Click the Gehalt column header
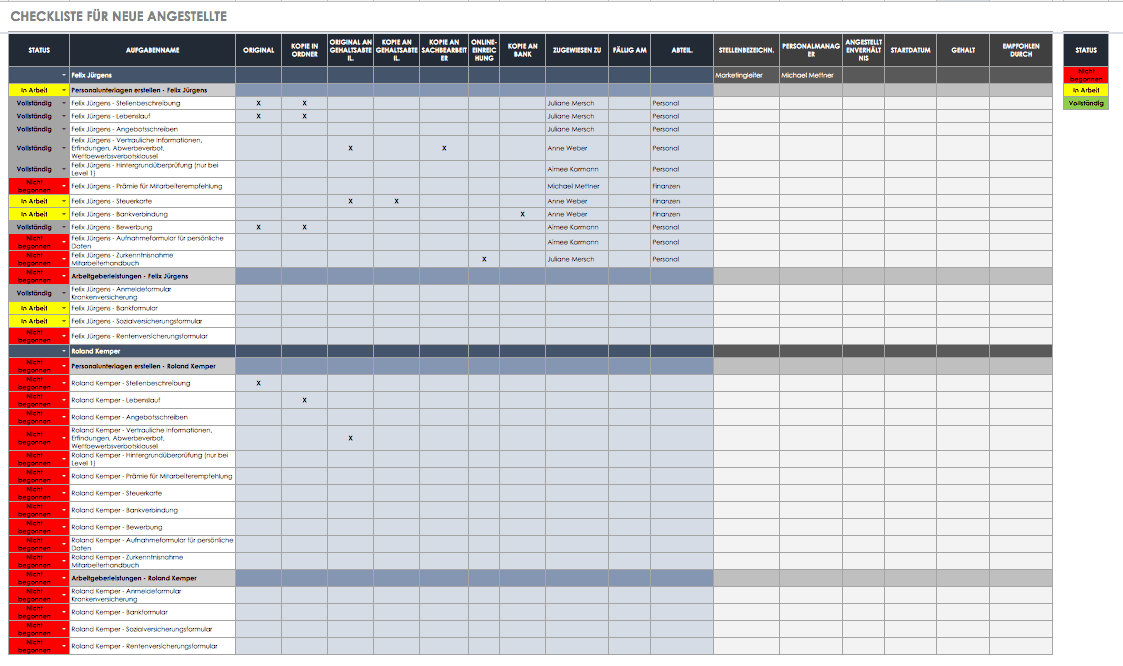The height and width of the screenshot is (666, 1123). tap(963, 50)
